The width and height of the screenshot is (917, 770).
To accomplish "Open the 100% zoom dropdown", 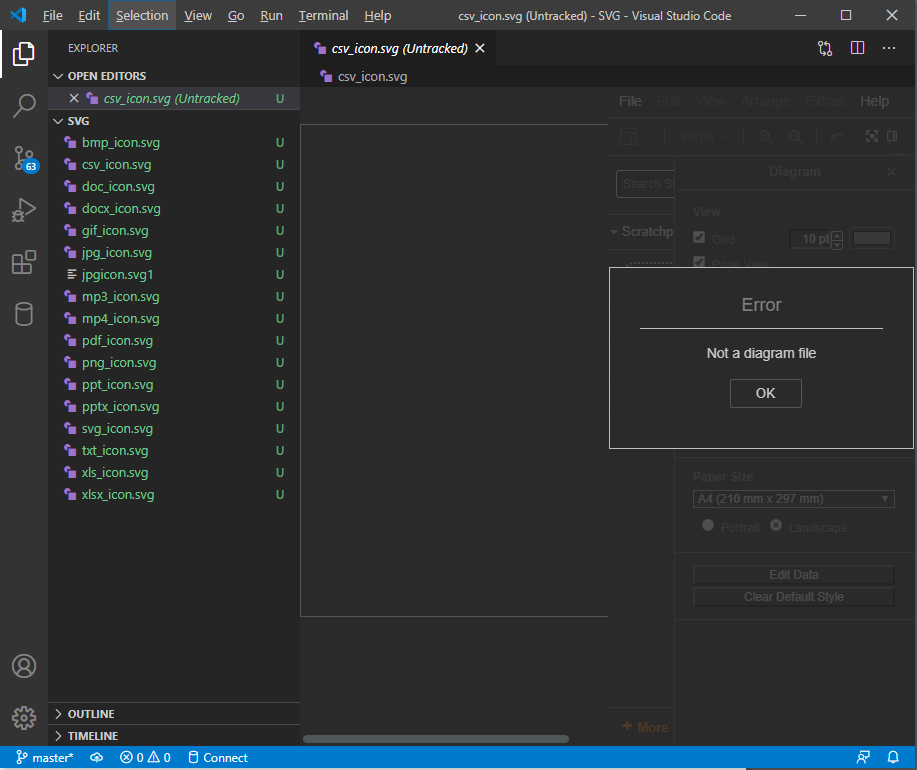I will 704,137.
